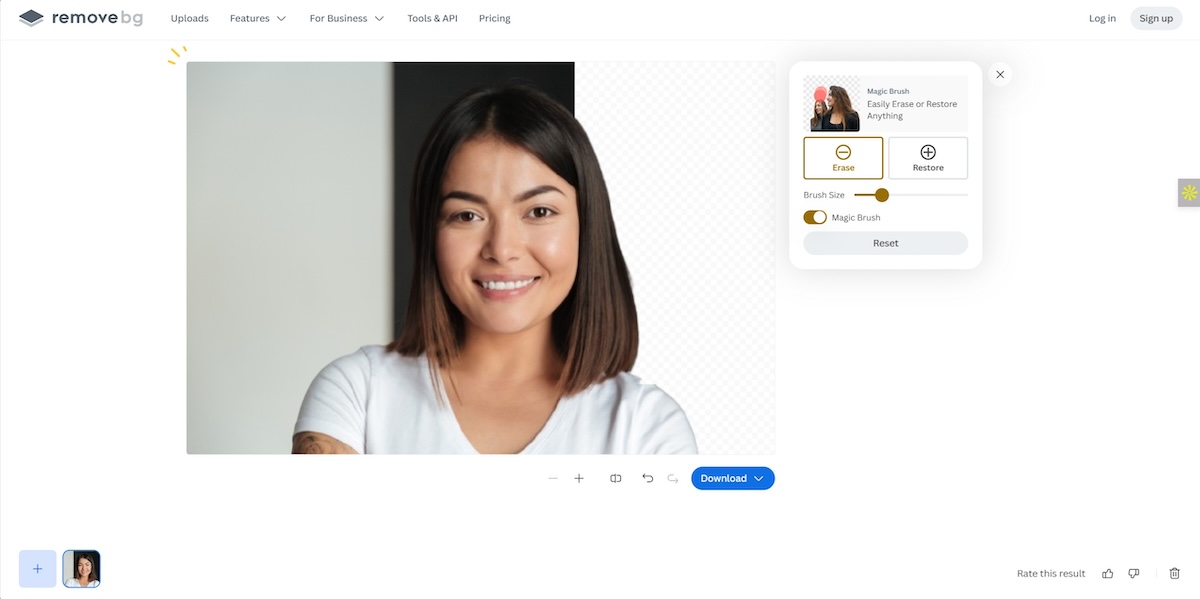Click the zoom out icon
This screenshot has height=599, width=1200.
553,478
